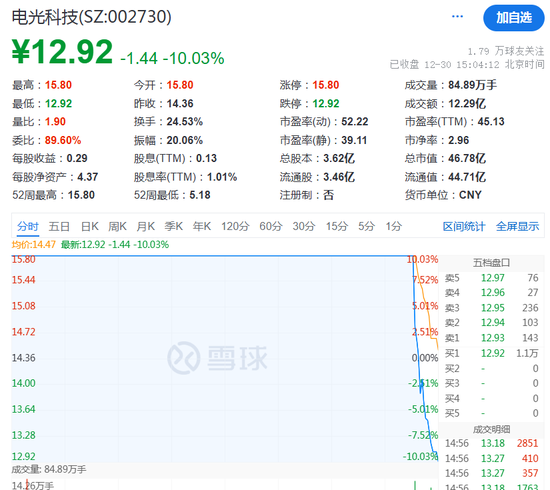The image size is (550, 490).
Task: Select the 卖2 order row at 12.94
Action: (491, 322)
